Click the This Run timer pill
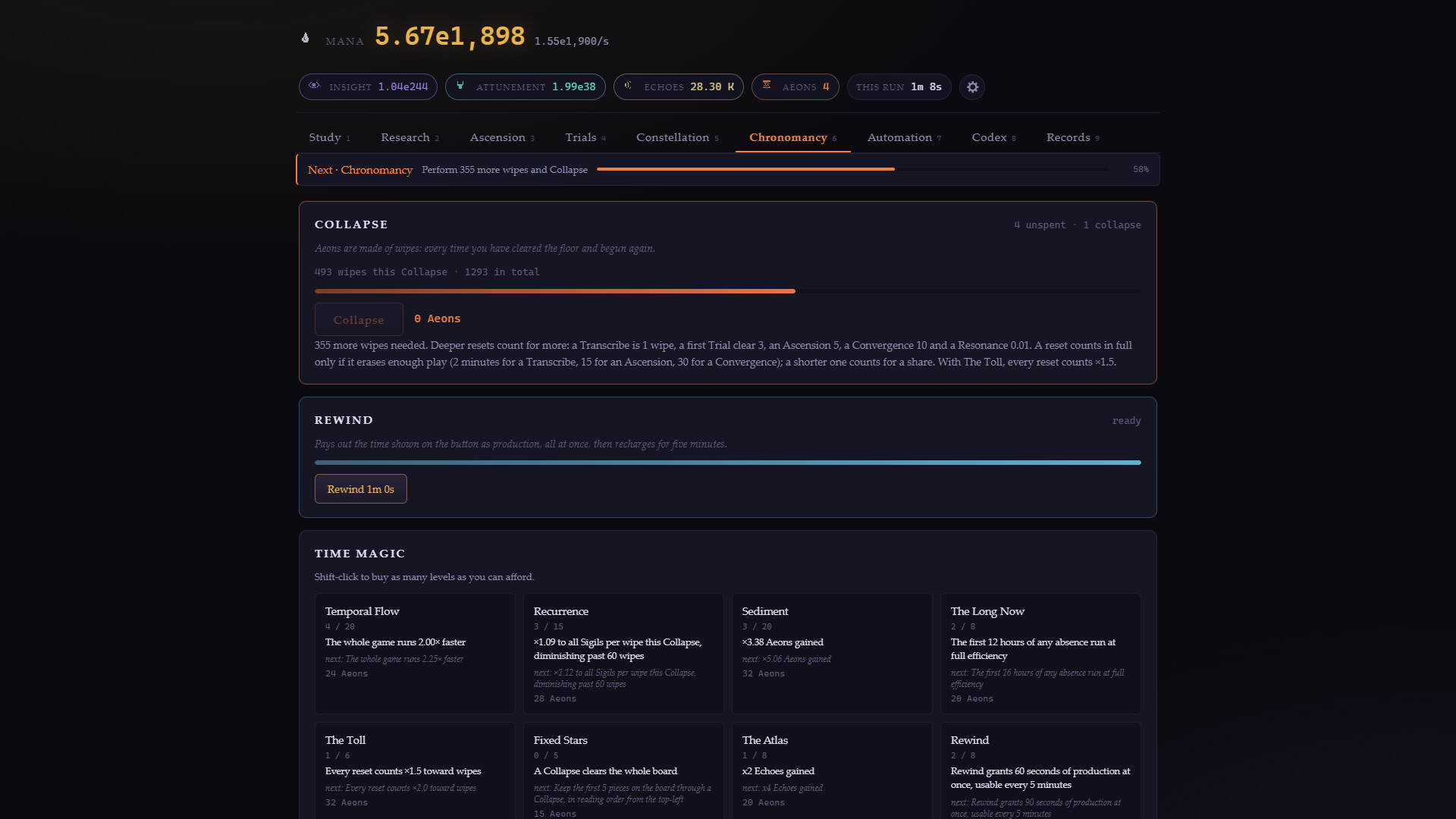 (x=899, y=87)
